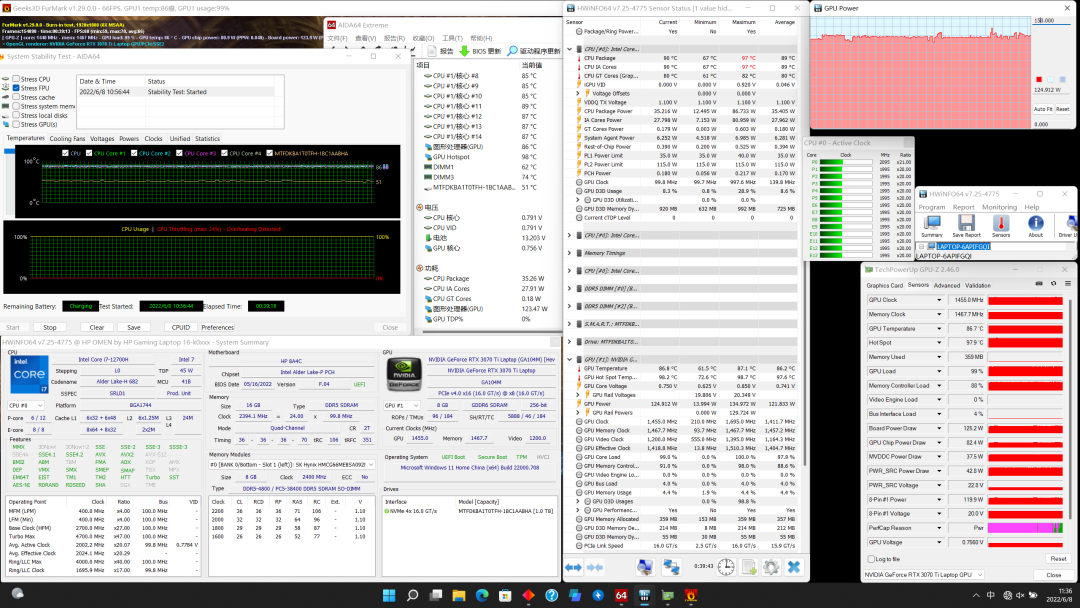Image resolution: width=1080 pixels, height=608 pixels.
Task: Click the About icon in HWiNFO
Action: 1035,223
